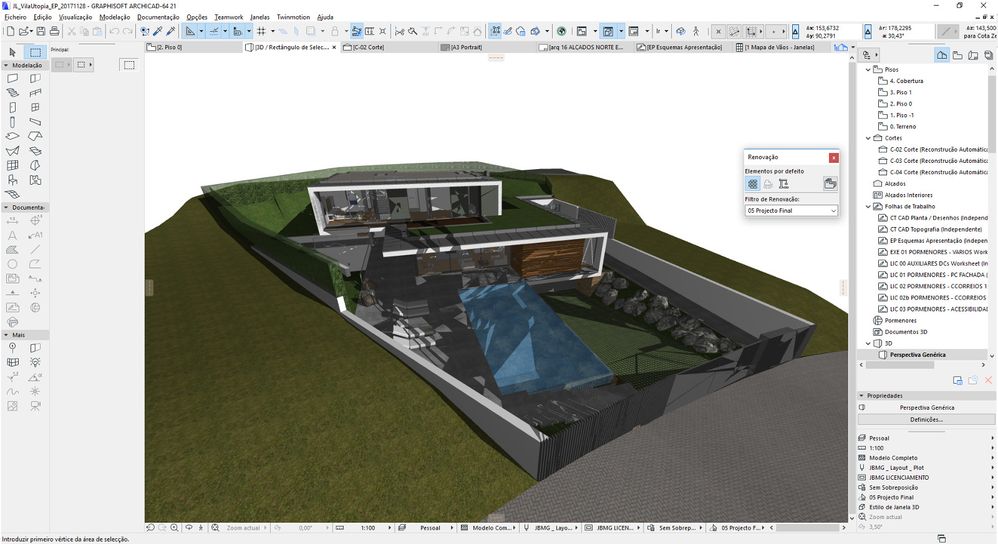Select the Curtain Wall tool
This screenshot has height=544, width=998.
click(x=12, y=165)
